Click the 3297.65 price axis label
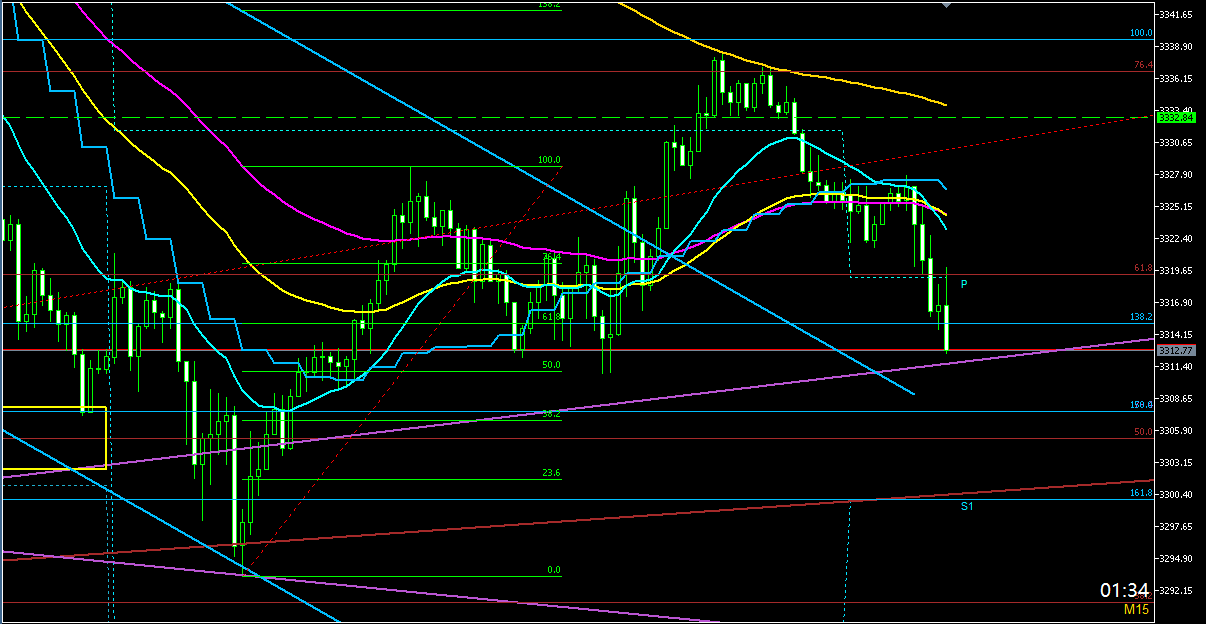Viewport: 1206px width, 624px height. (1177, 527)
